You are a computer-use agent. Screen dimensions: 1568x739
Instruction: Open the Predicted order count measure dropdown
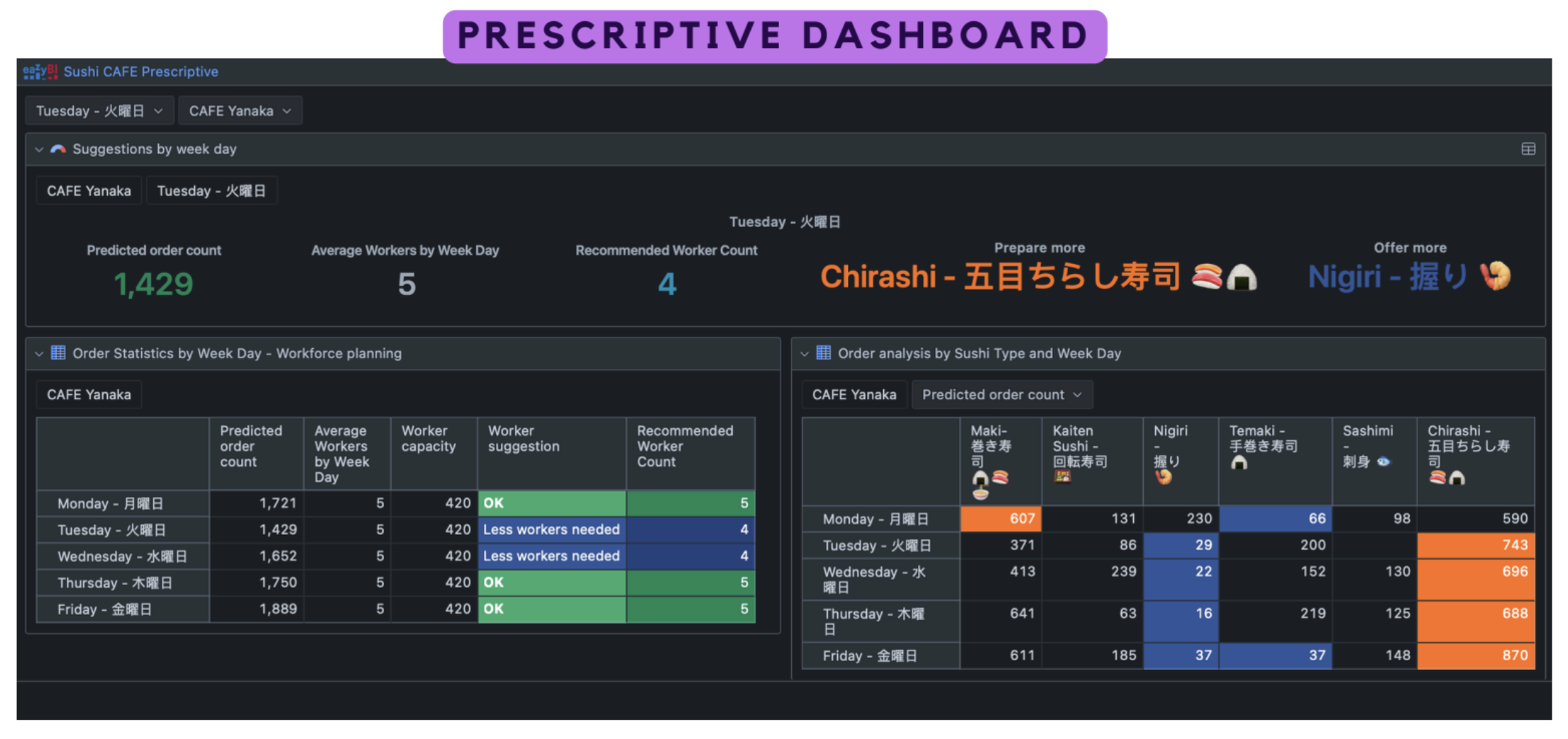(1002, 394)
